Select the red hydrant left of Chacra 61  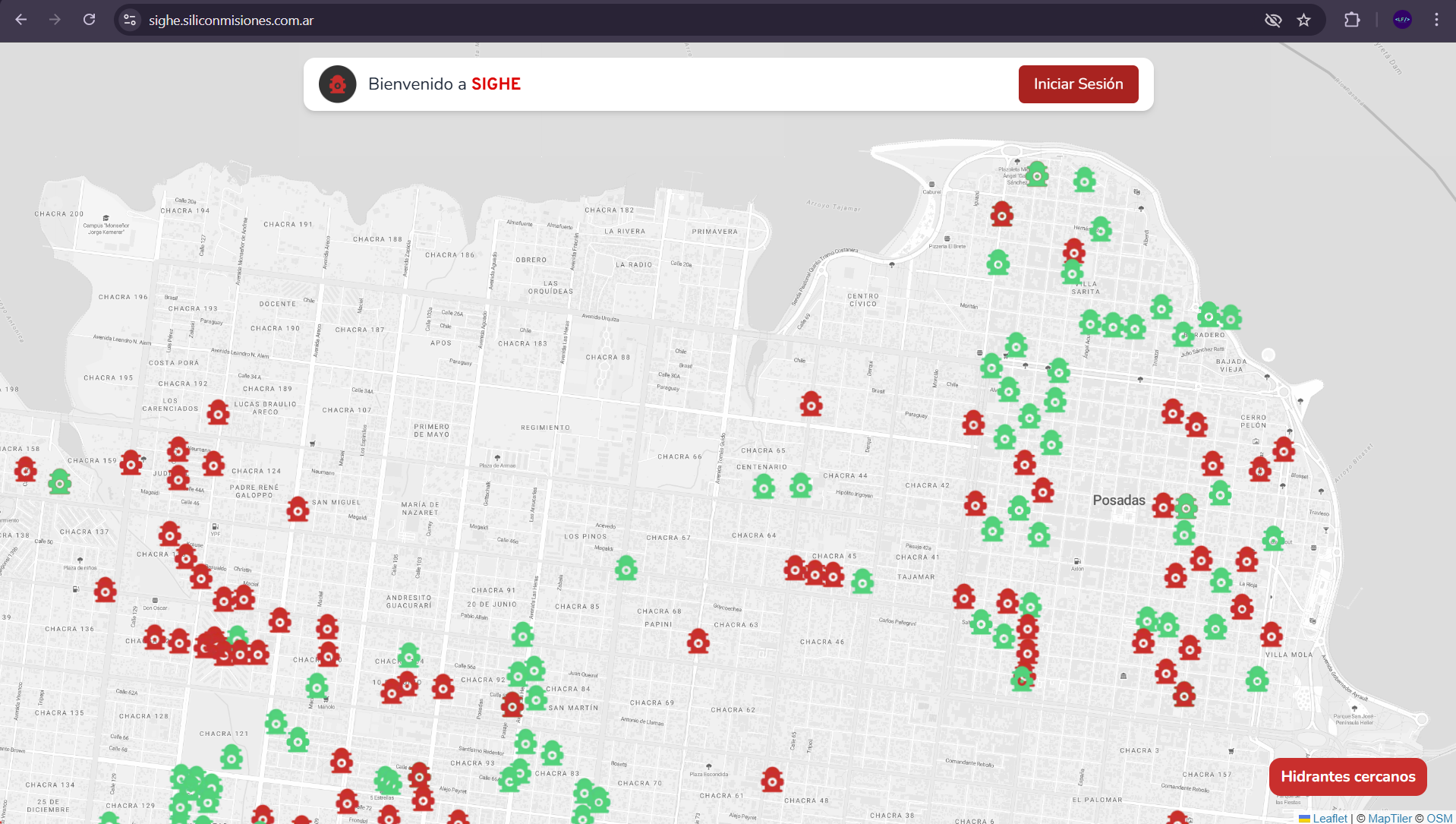772,780
